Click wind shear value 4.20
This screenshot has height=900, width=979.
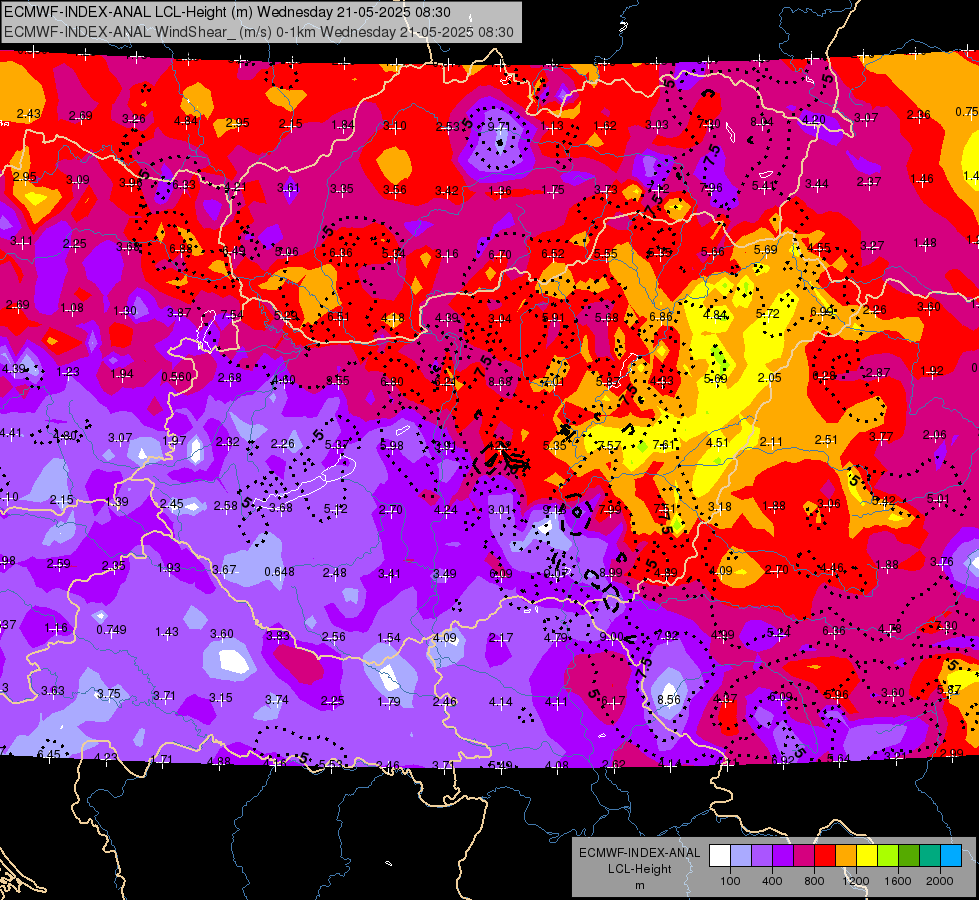click(814, 119)
